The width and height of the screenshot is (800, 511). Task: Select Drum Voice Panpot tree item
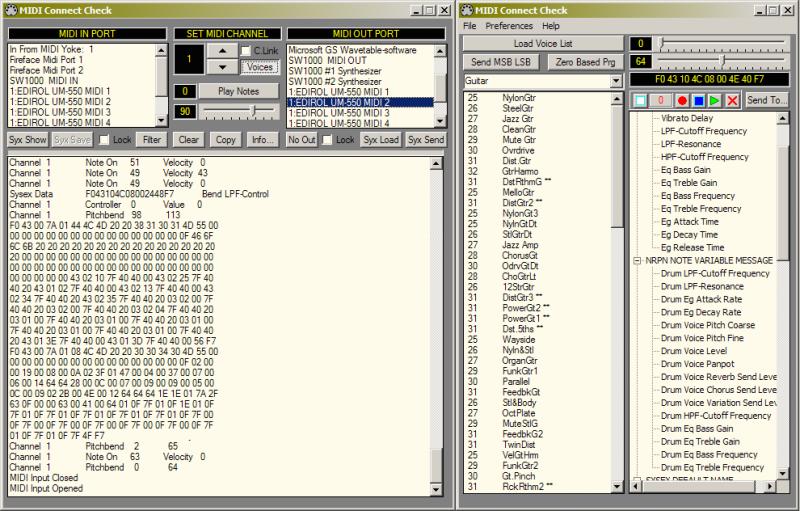697,364
